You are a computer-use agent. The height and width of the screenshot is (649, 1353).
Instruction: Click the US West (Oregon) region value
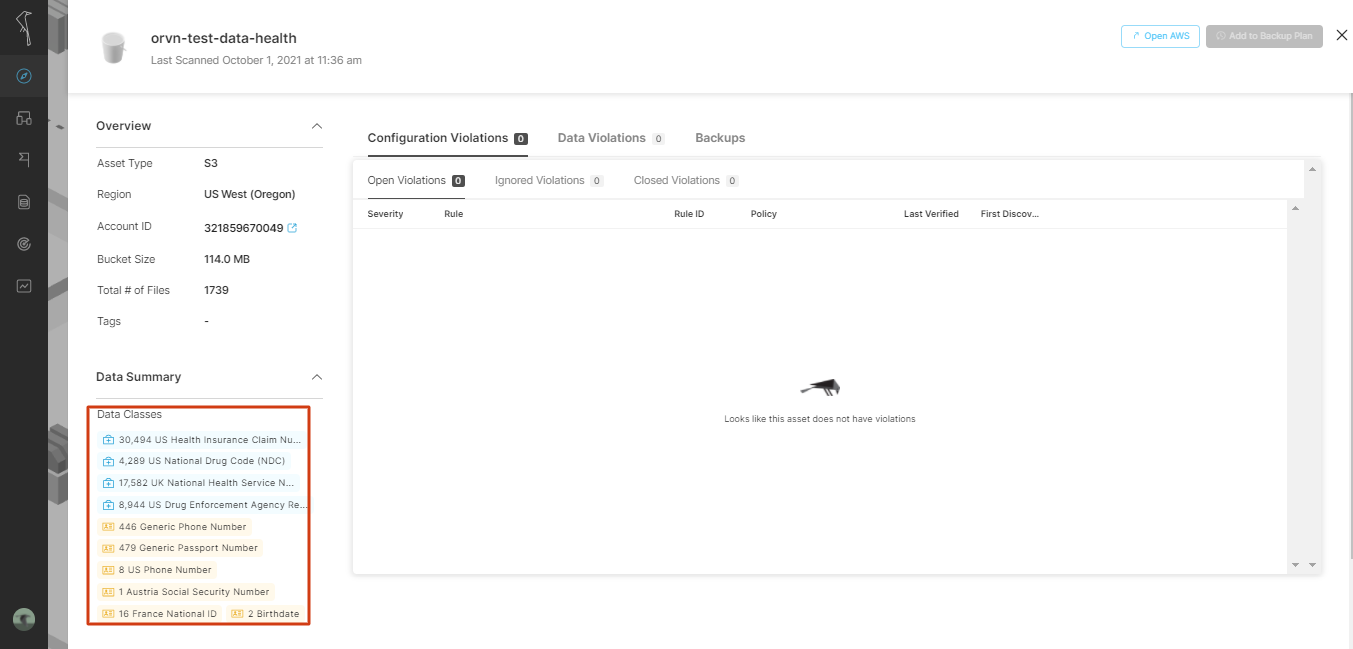[x=250, y=194]
